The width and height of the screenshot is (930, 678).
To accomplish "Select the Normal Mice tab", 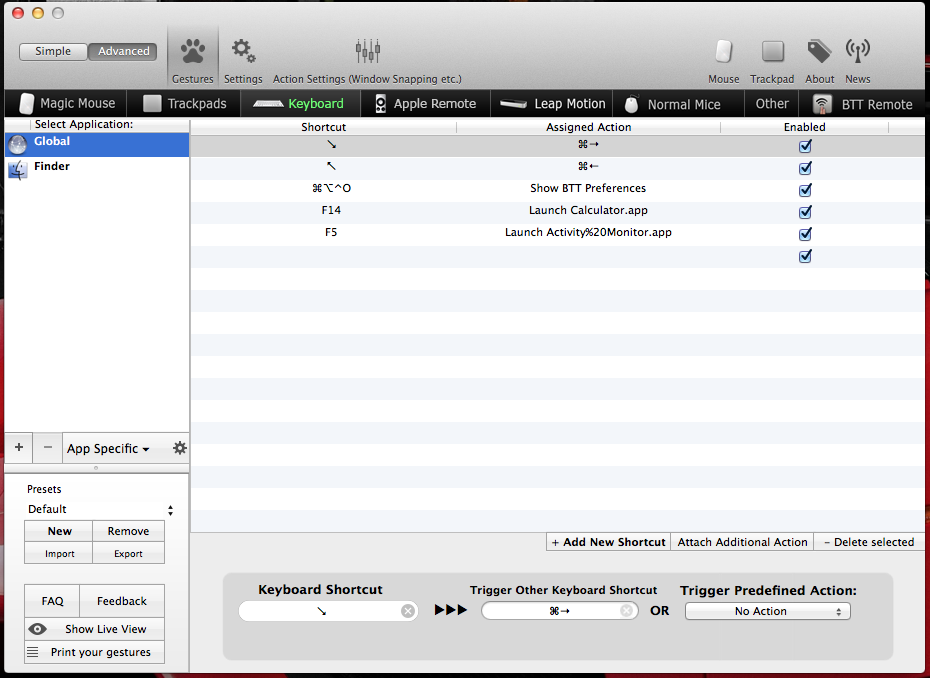I will point(678,104).
